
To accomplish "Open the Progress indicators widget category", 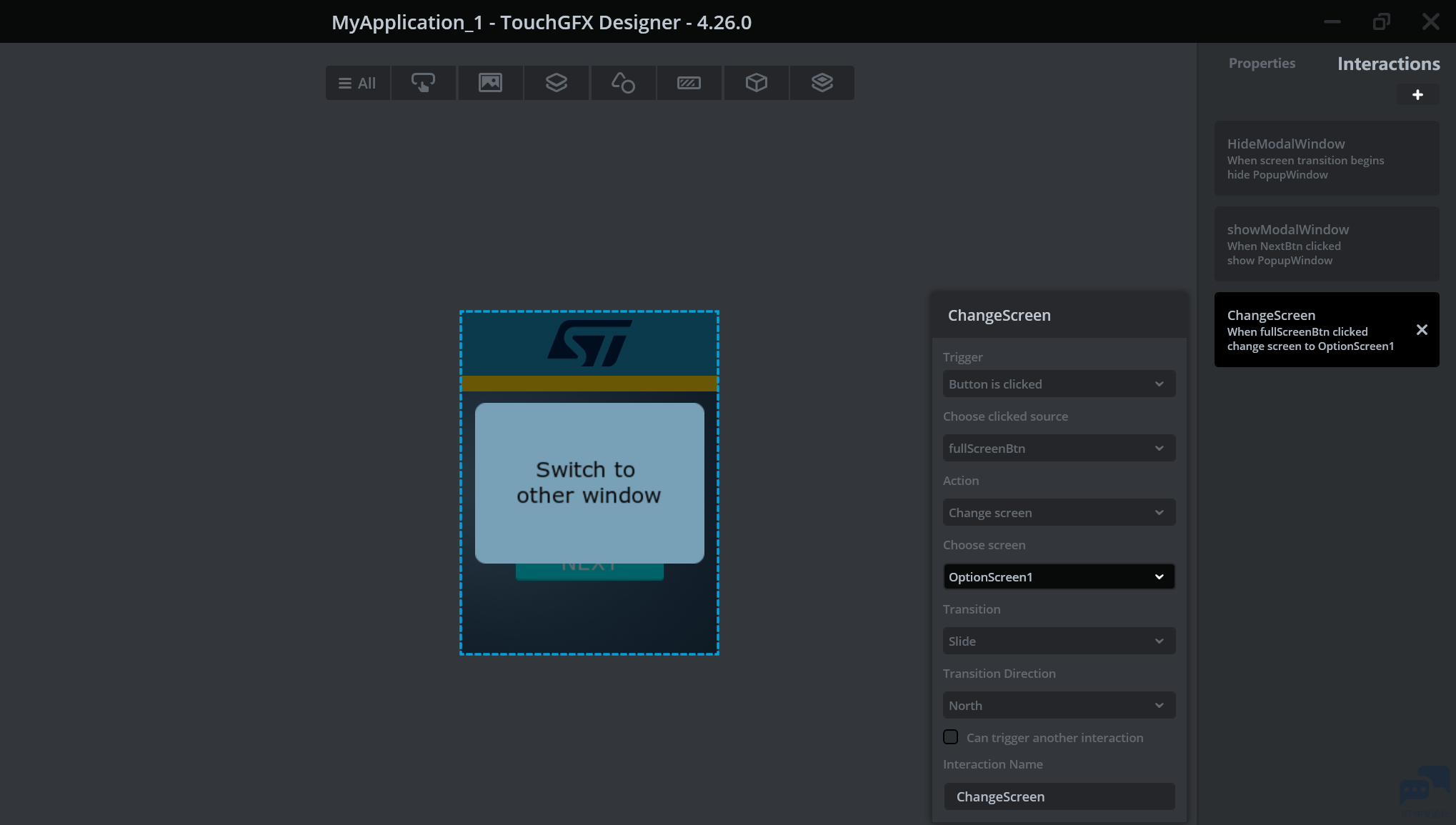I will coord(689,83).
